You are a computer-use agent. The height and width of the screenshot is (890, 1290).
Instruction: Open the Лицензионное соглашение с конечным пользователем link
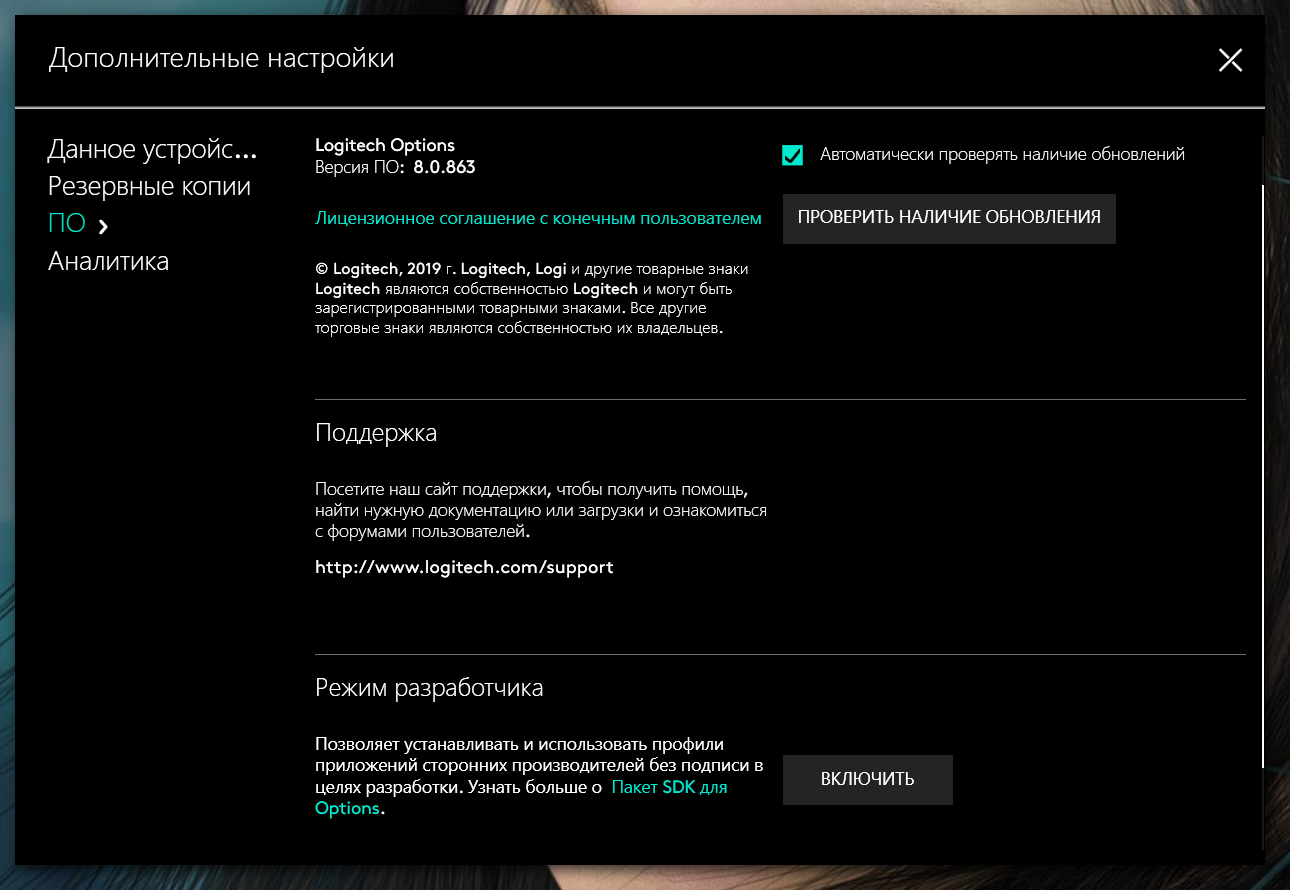[538, 218]
